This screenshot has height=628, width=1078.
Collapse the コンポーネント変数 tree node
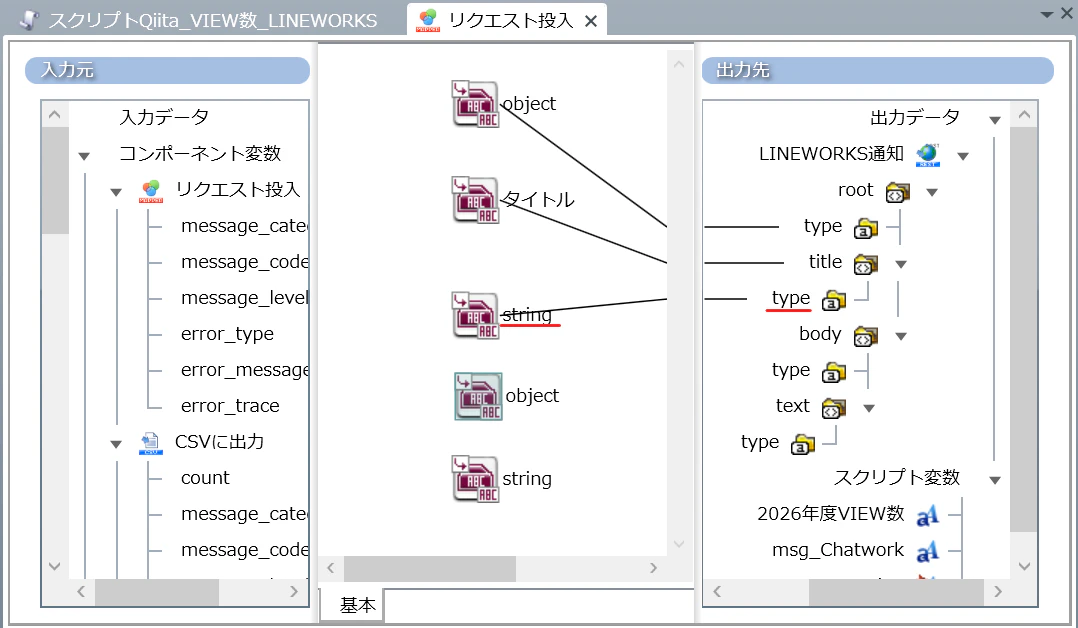[x=84, y=156]
